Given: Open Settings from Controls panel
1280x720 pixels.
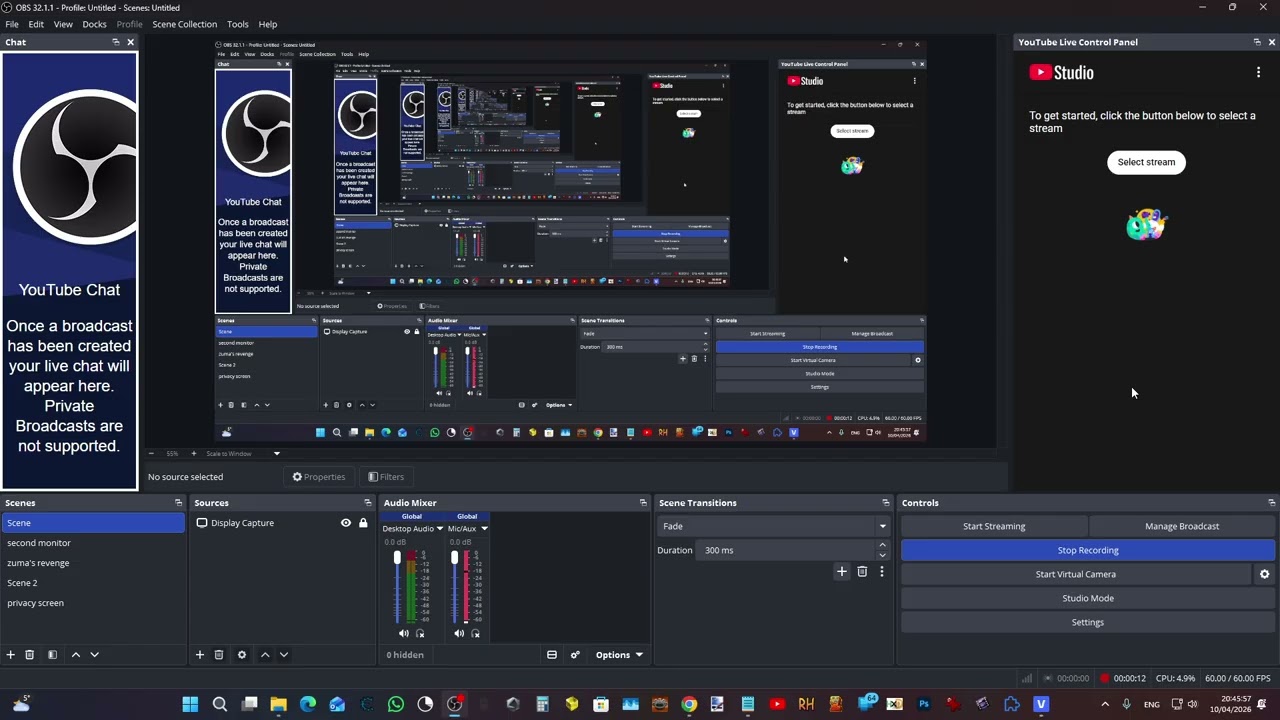Looking at the screenshot, I should point(1088,622).
